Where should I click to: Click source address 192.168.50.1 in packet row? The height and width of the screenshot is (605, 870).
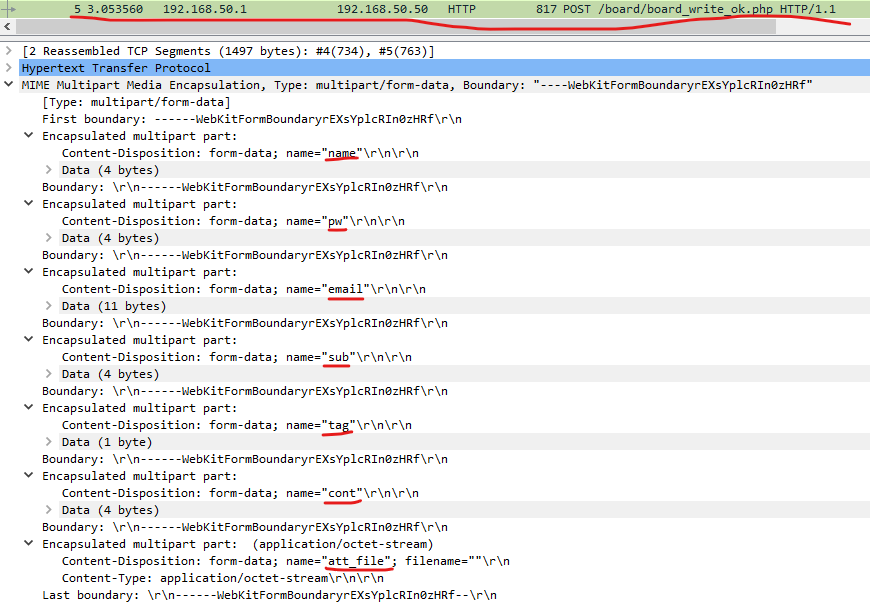(205, 9)
